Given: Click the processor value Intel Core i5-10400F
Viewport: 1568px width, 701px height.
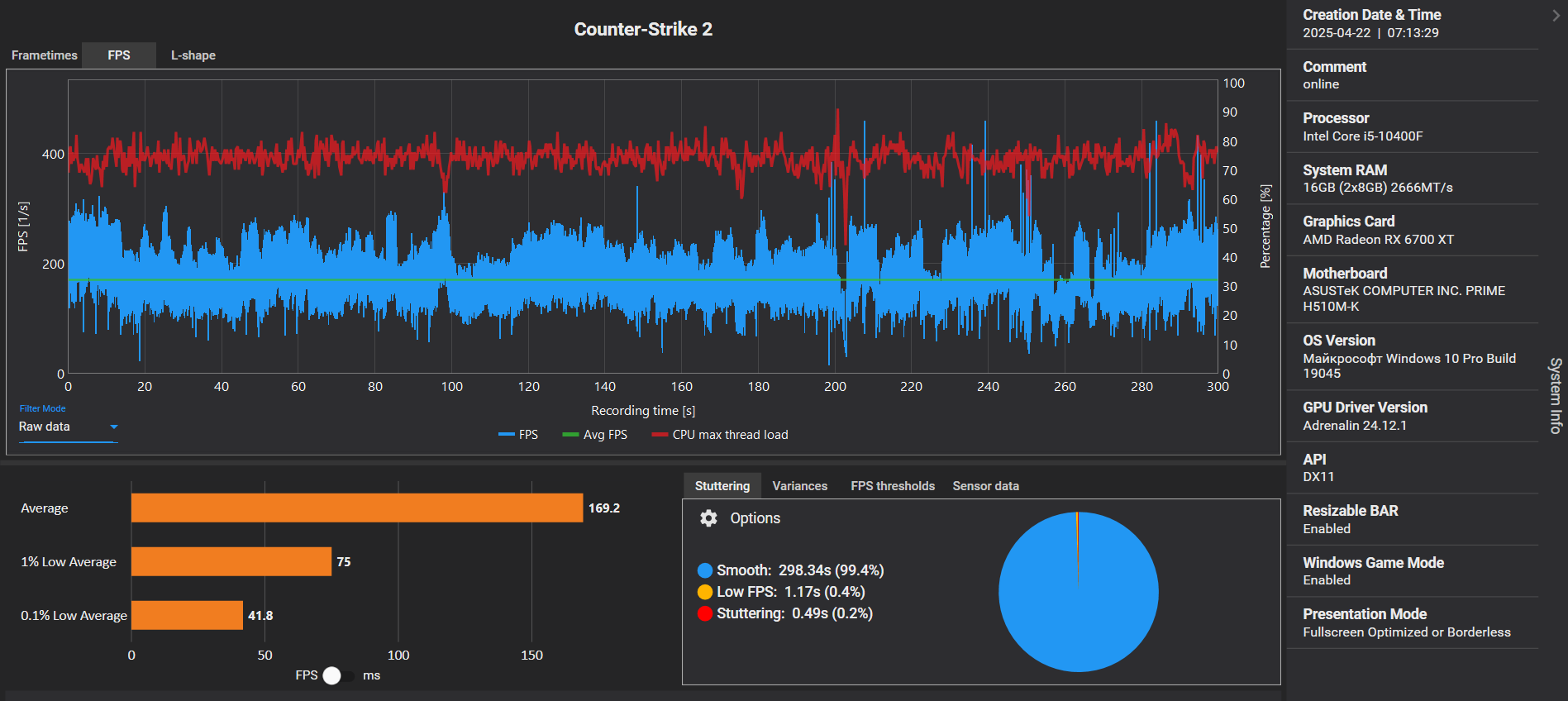Looking at the screenshot, I should pyautogui.click(x=1363, y=136).
